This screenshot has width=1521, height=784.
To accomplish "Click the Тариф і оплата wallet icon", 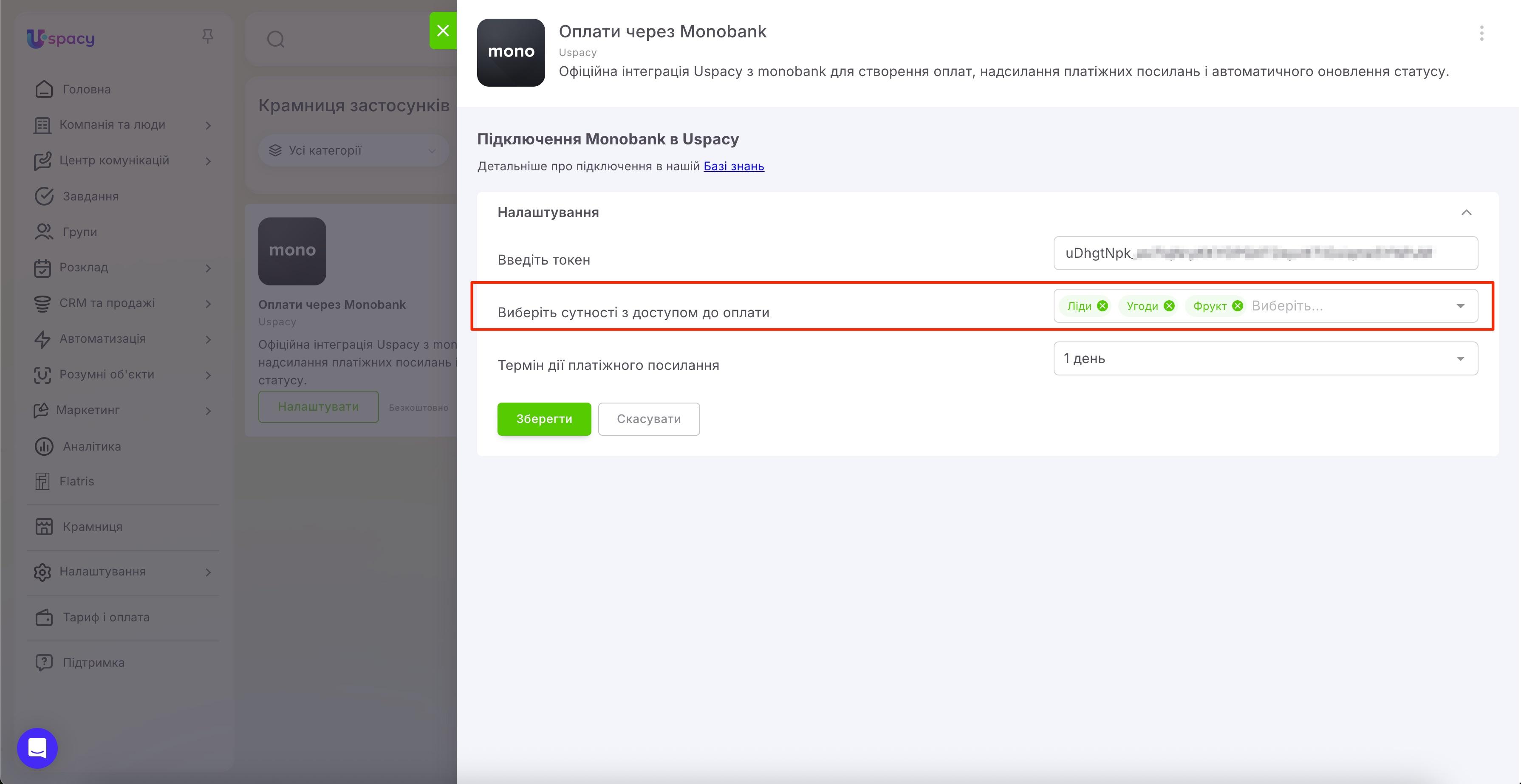I will point(44,618).
